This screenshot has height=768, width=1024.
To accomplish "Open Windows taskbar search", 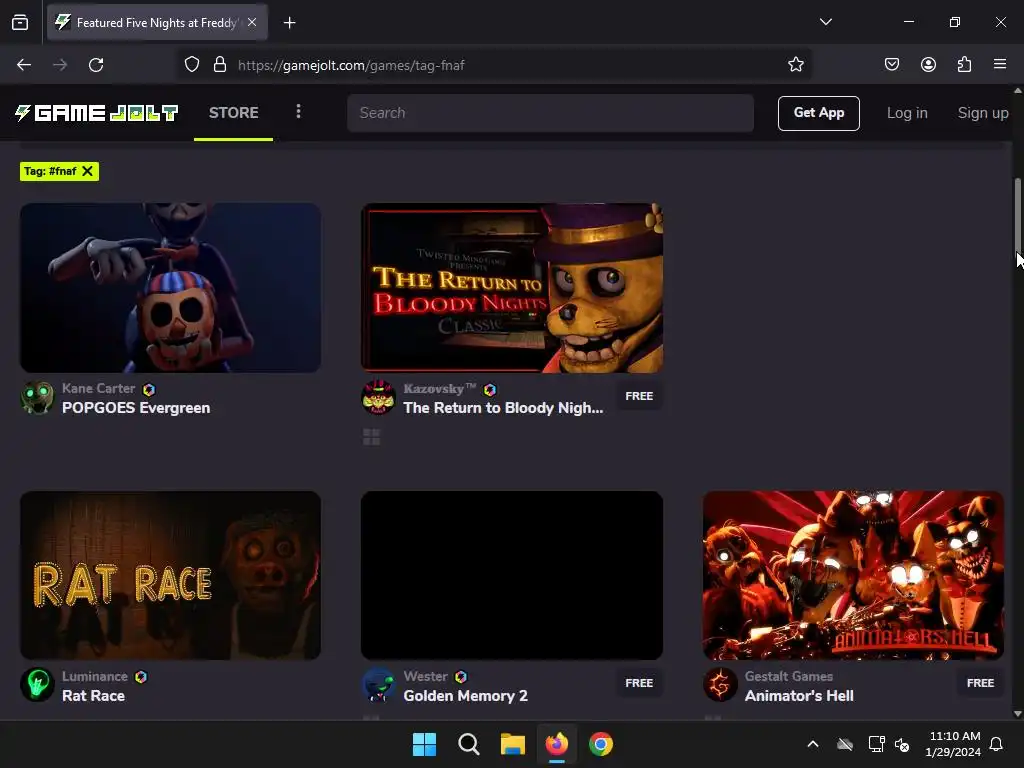I will click(469, 744).
